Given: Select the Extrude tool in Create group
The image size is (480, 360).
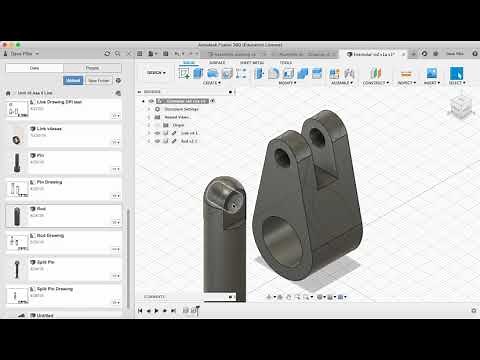Looking at the screenshot, I should [199, 73].
